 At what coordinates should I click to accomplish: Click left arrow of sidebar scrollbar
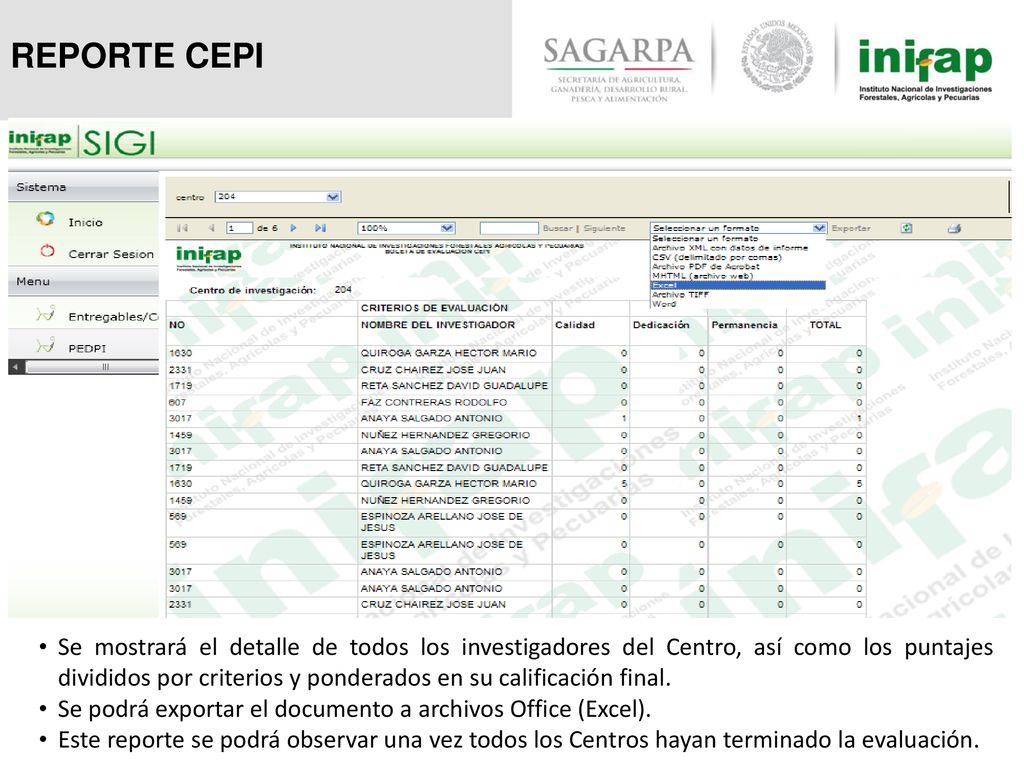pyautogui.click(x=16, y=367)
